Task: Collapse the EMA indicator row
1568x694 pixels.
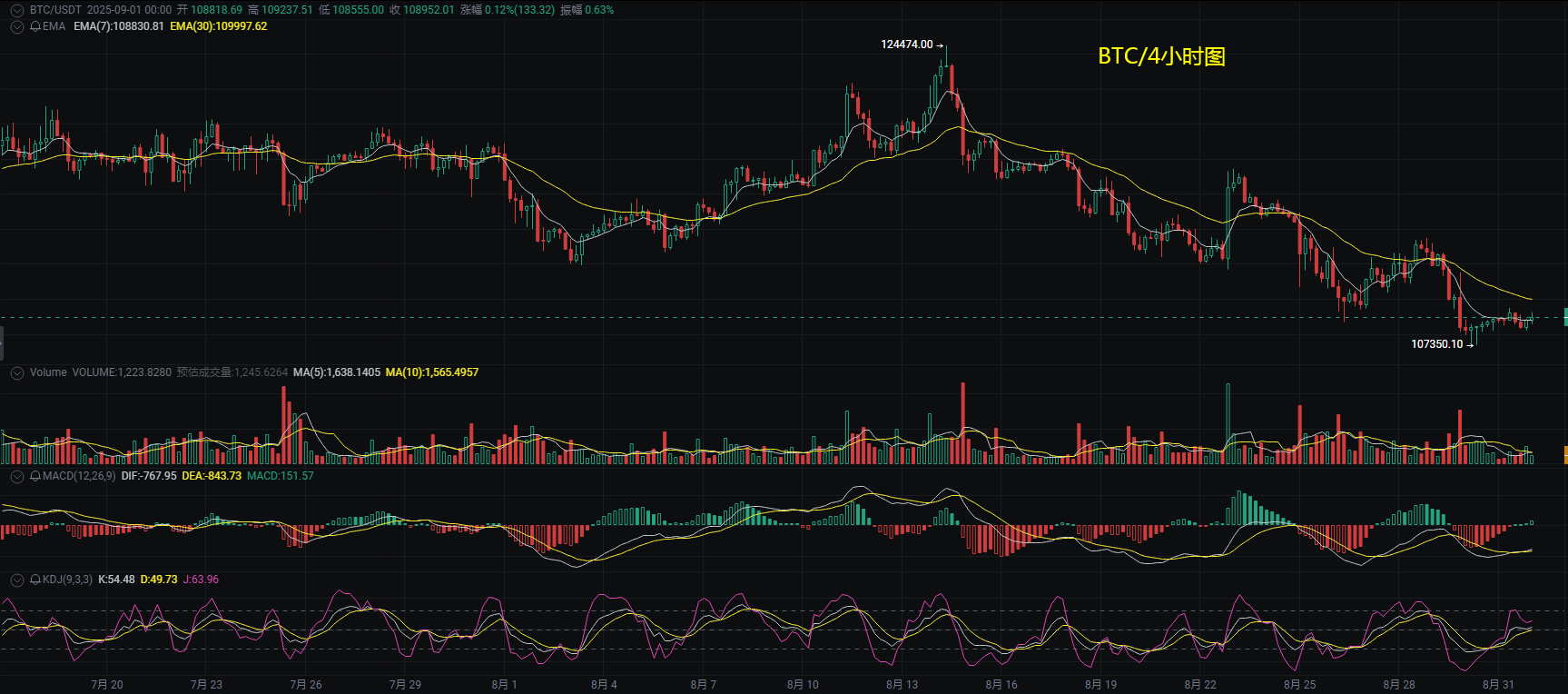Action: pyautogui.click(x=16, y=26)
